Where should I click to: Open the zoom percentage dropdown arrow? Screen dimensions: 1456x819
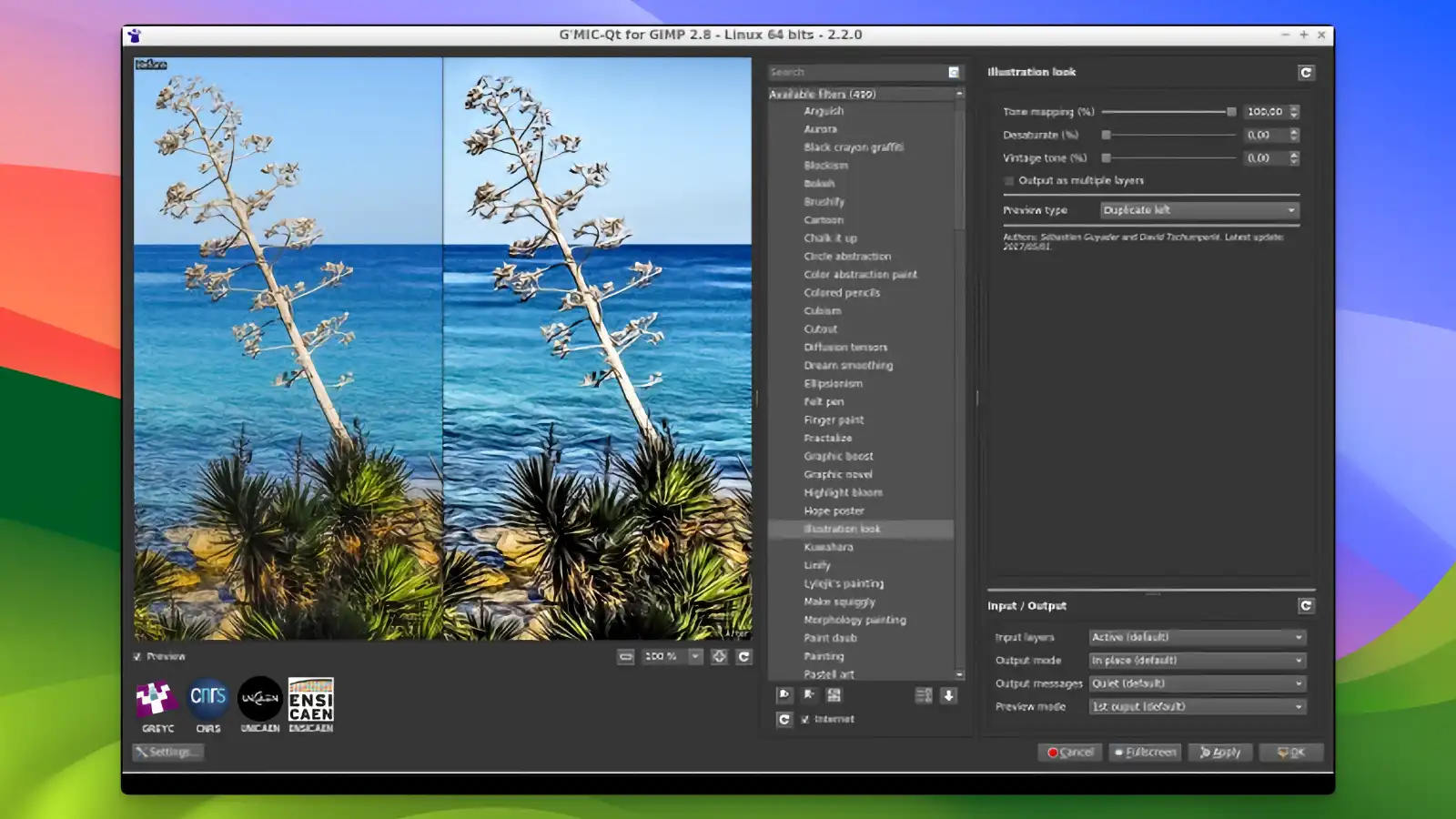tap(695, 656)
